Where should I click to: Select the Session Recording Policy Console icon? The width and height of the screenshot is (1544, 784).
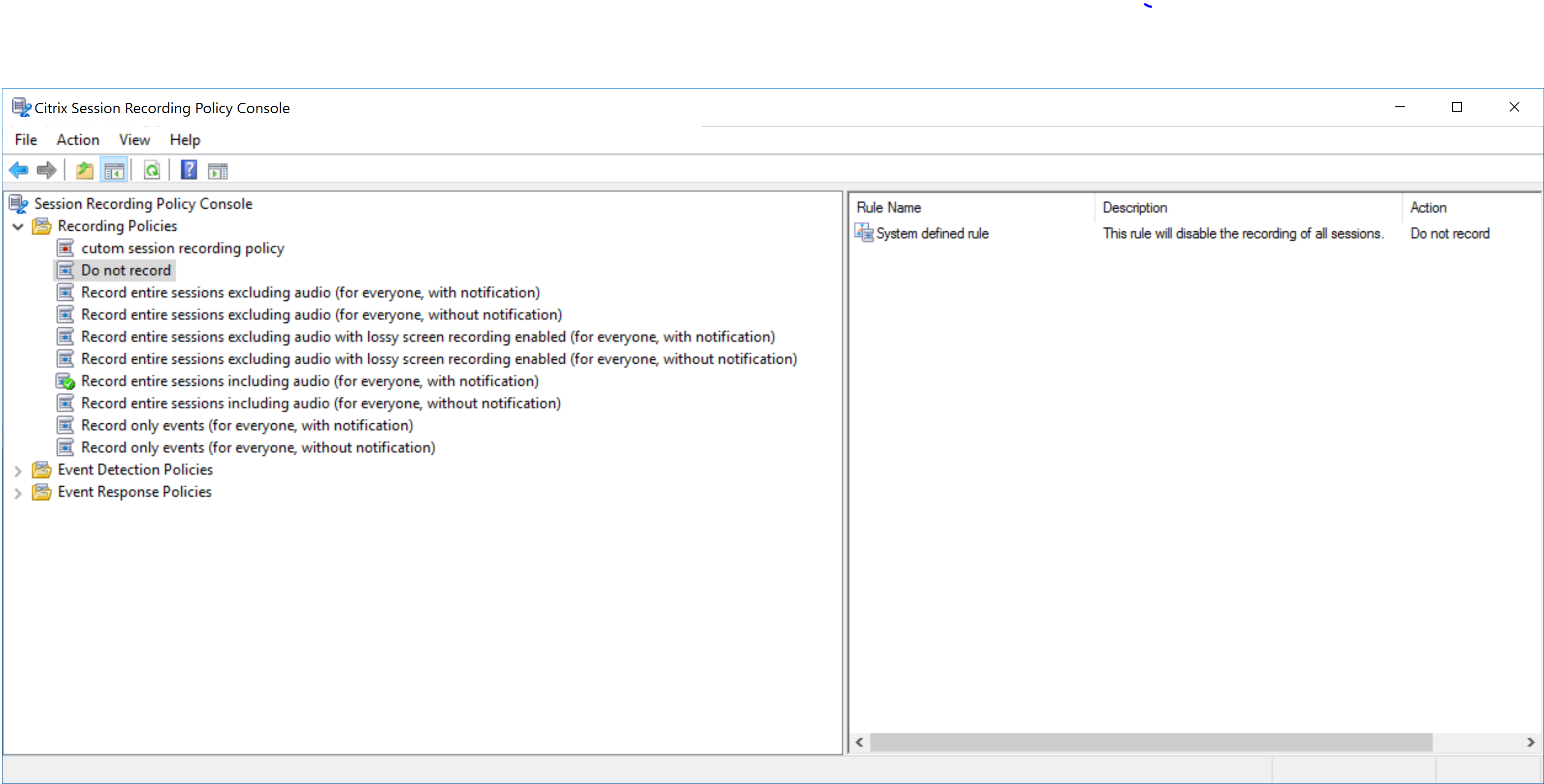17,204
